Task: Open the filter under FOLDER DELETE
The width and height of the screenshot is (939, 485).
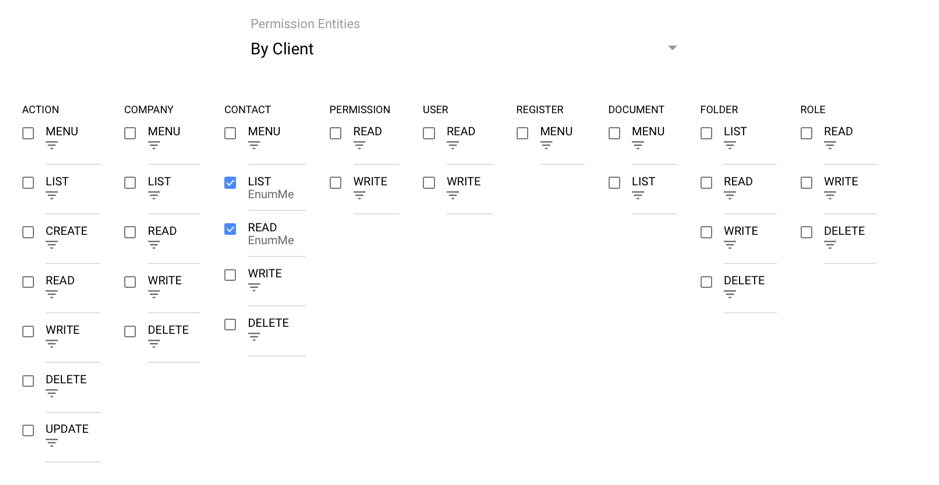Action: [x=729, y=294]
